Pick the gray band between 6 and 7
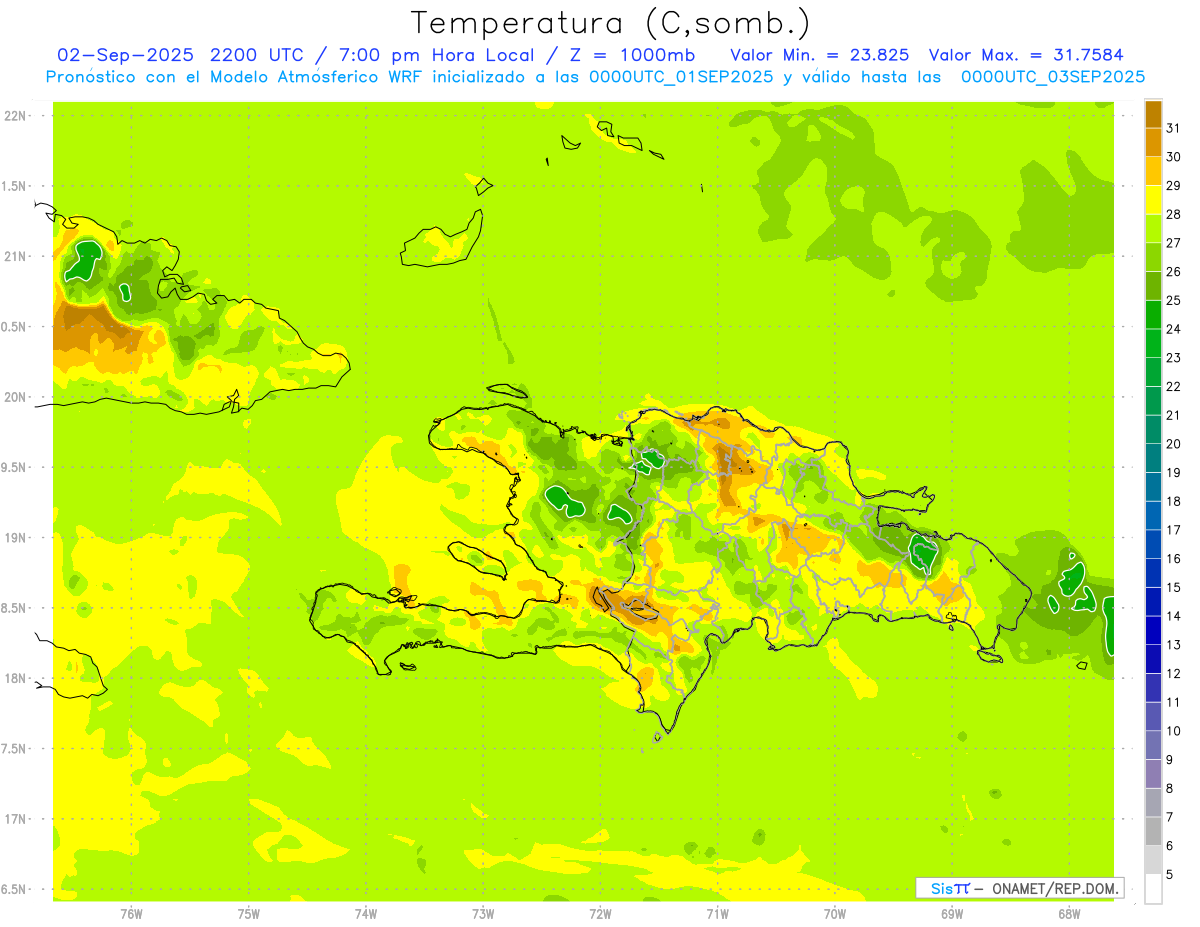 pyautogui.click(x=1153, y=832)
